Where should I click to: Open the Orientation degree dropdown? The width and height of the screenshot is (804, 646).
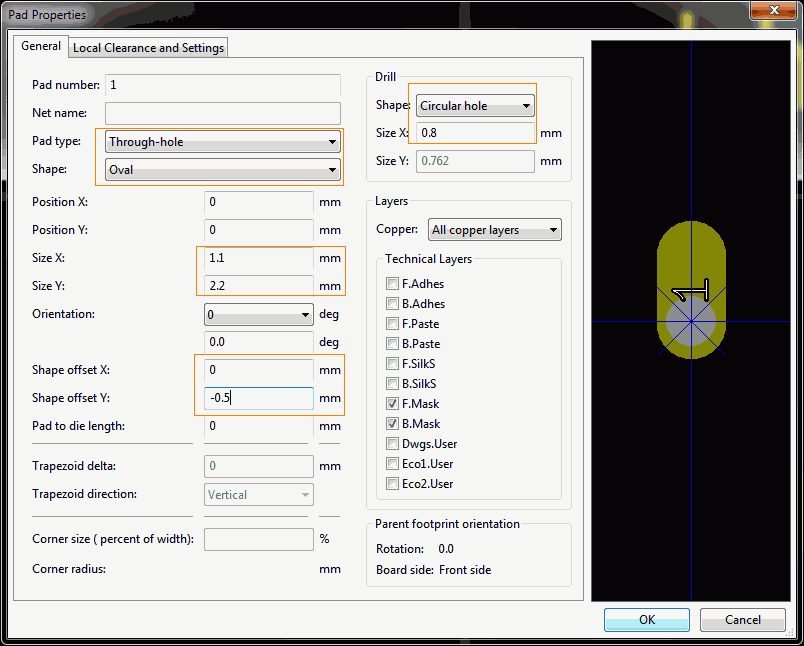(x=258, y=315)
